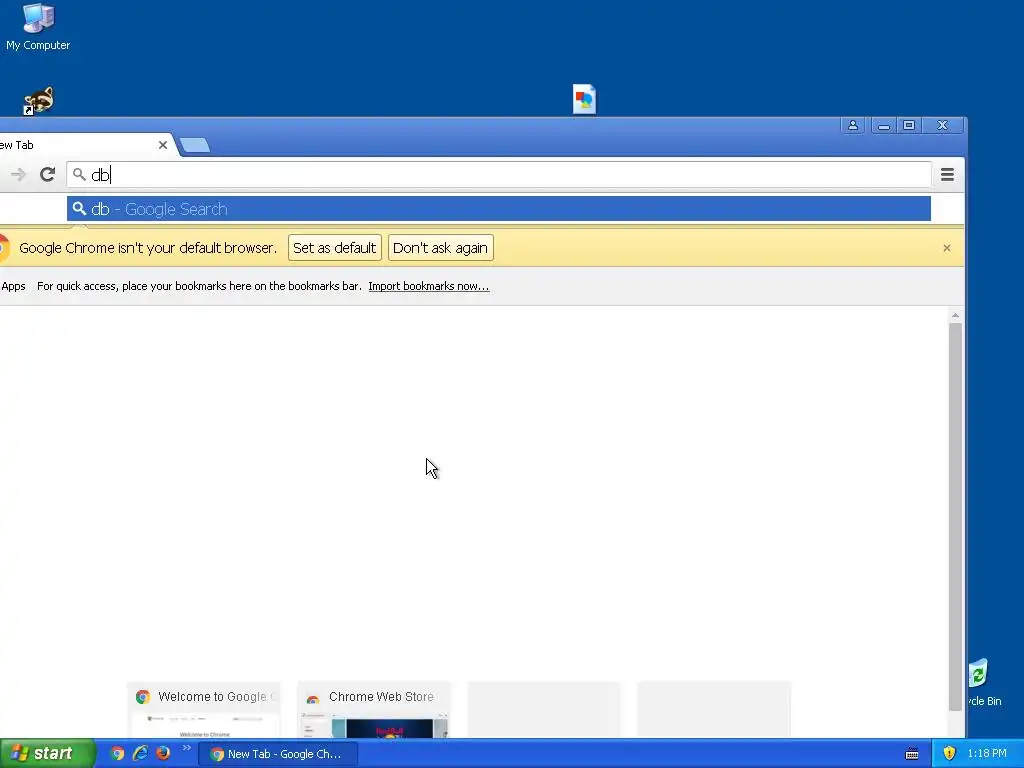Launch Chrome from quick launch bar

pos(117,753)
